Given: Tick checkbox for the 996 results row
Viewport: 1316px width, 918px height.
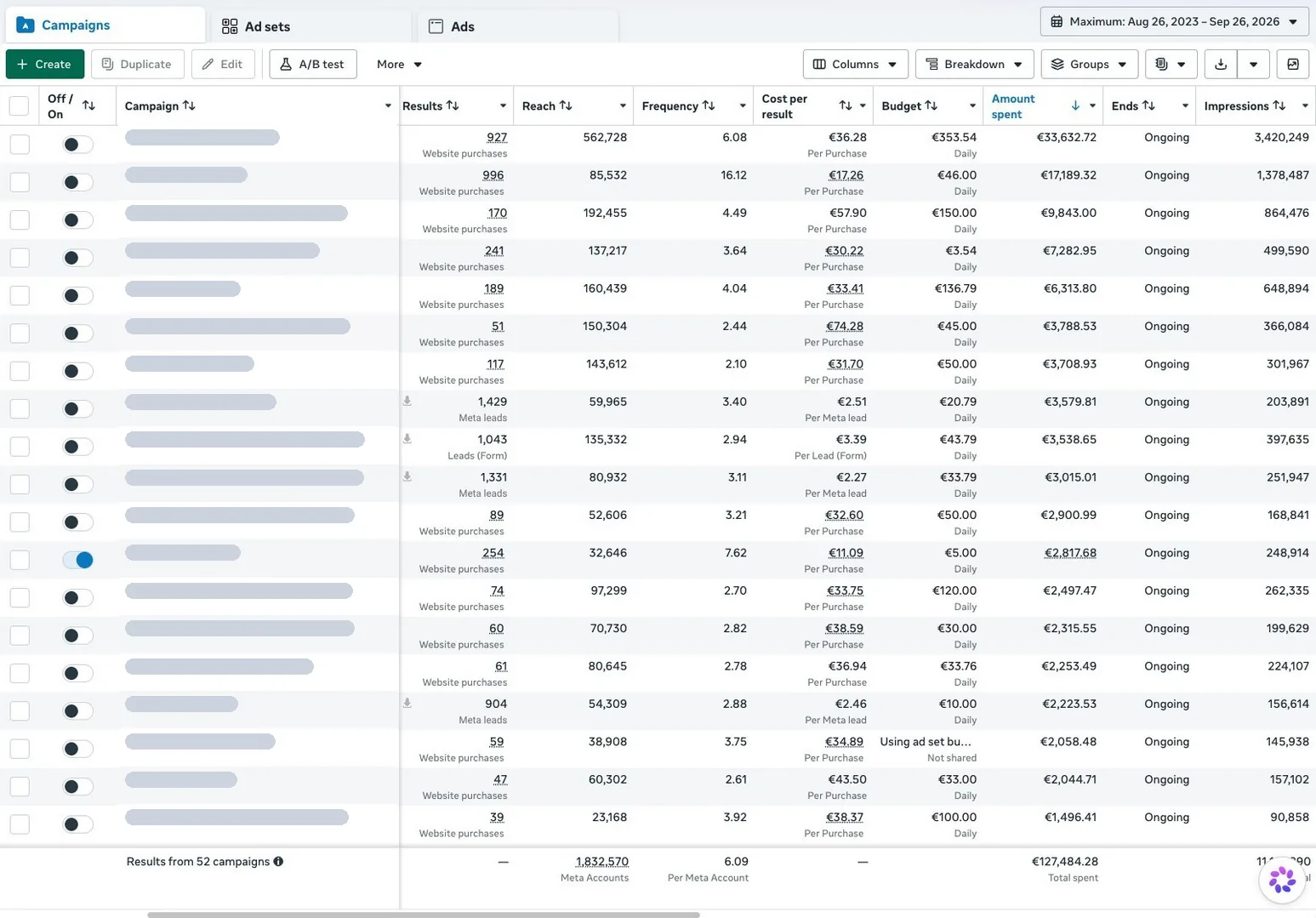Looking at the screenshot, I should (20, 182).
